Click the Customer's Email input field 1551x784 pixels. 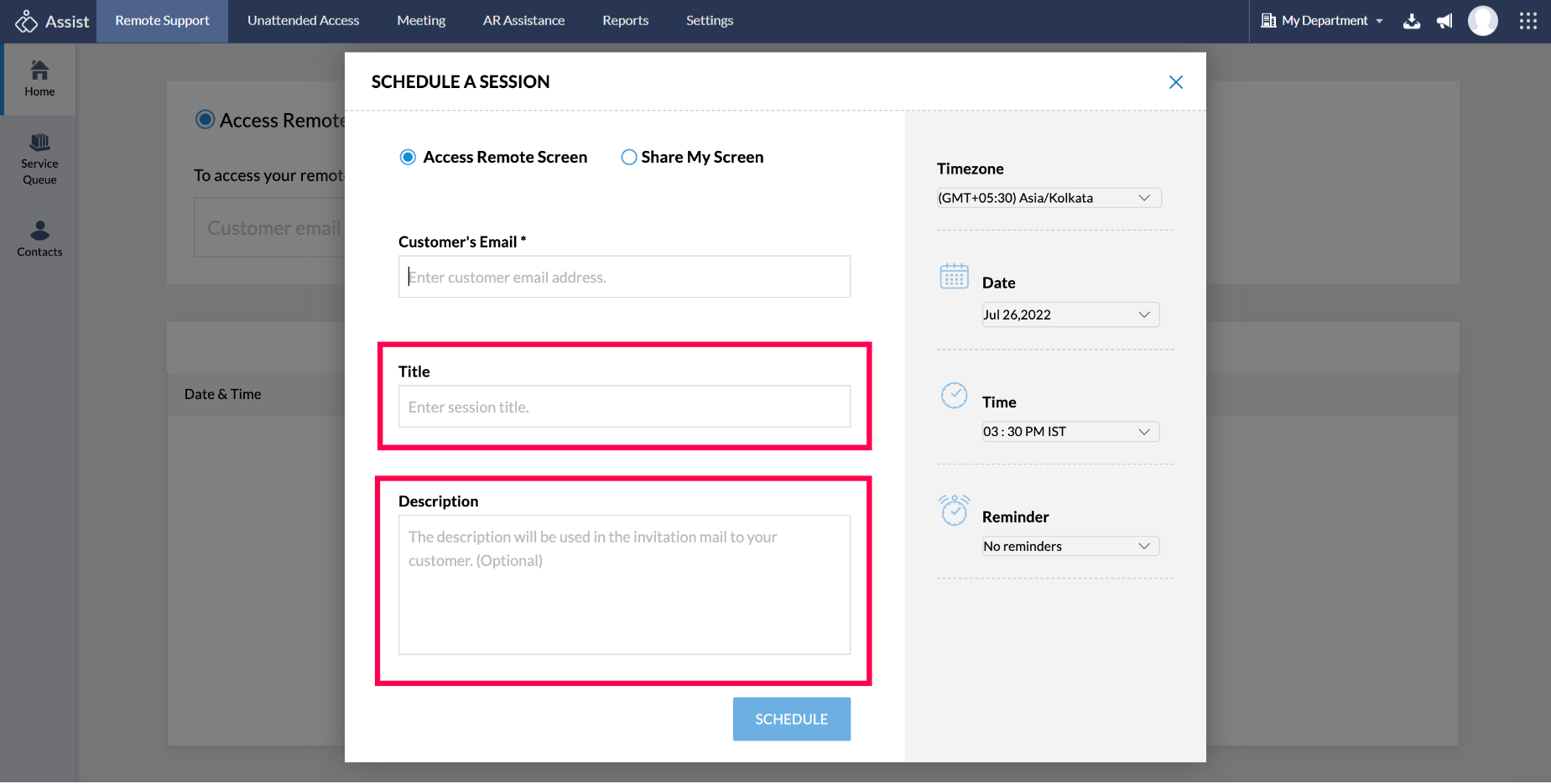624,277
